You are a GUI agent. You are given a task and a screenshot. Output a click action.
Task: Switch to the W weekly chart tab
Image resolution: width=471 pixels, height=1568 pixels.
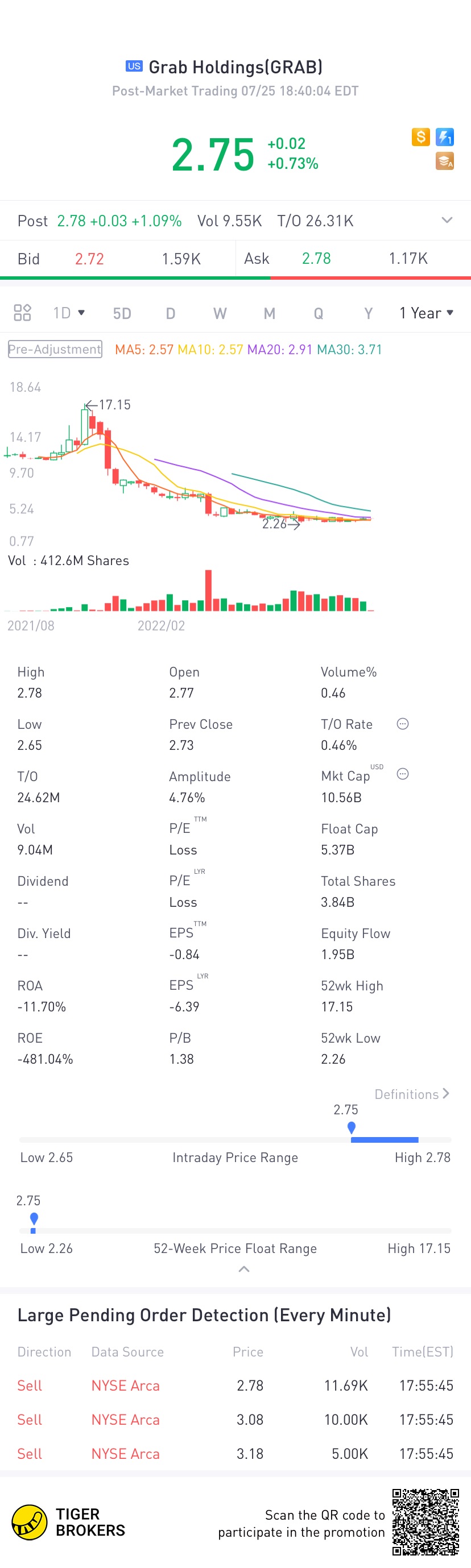click(x=220, y=313)
